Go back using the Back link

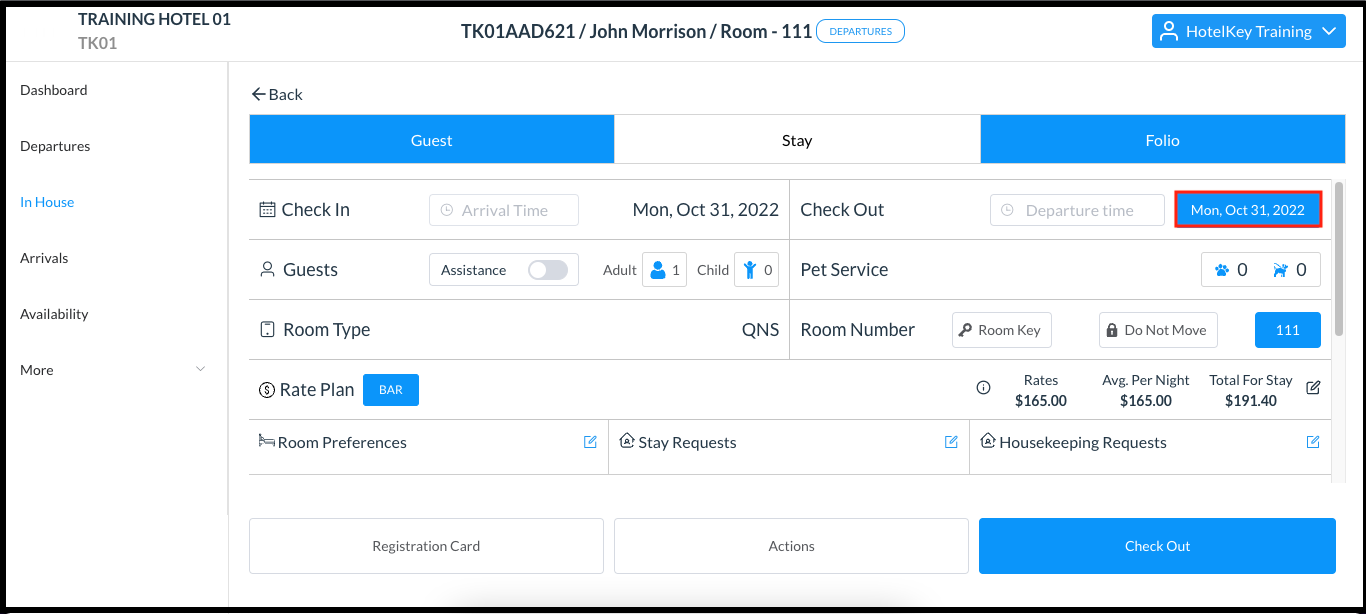277,94
